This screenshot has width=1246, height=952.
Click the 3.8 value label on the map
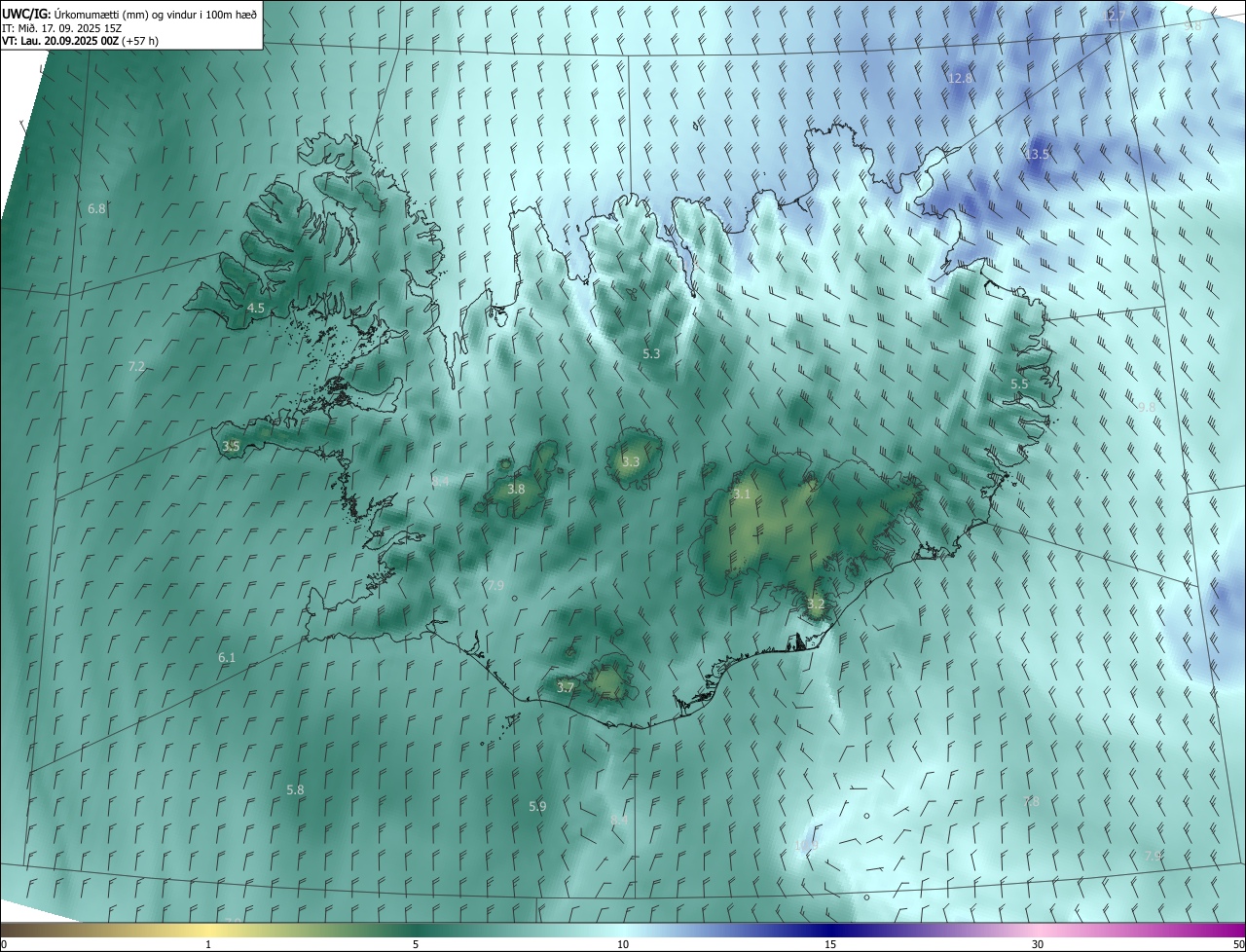[x=516, y=490]
